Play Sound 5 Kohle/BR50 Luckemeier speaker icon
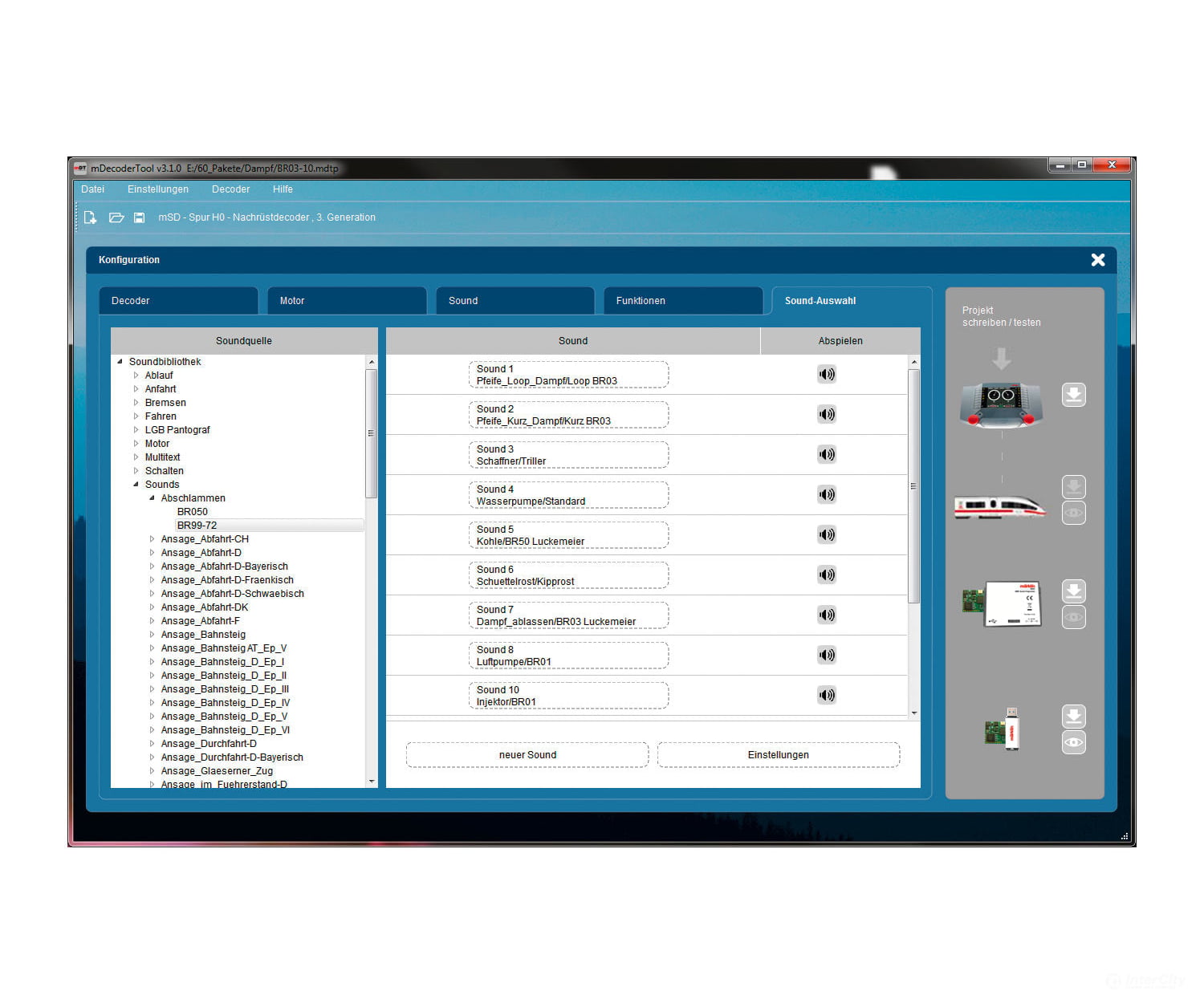Image resolution: width=1204 pixels, height=1003 pixels. pos(827,534)
